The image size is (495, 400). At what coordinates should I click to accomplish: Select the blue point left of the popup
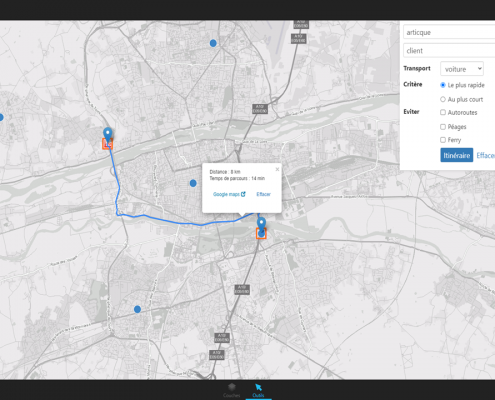pos(193,183)
